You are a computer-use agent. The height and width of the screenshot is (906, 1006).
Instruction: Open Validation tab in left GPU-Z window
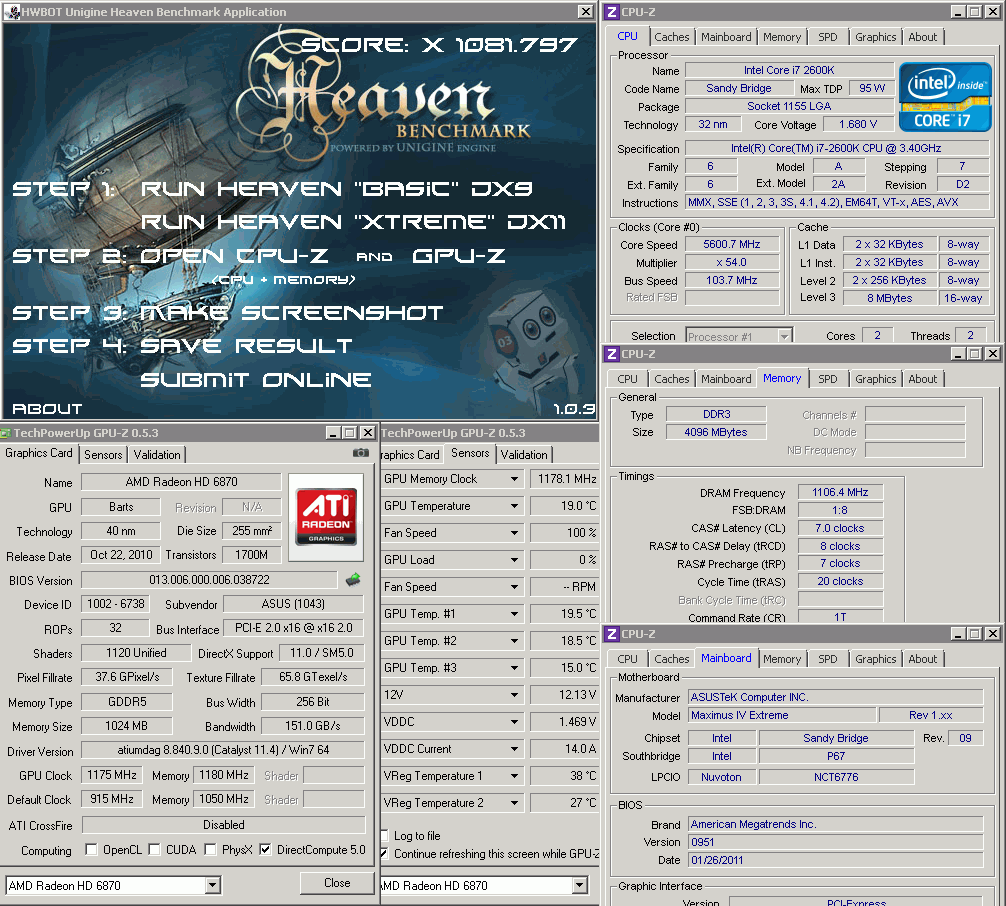(x=157, y=454)
